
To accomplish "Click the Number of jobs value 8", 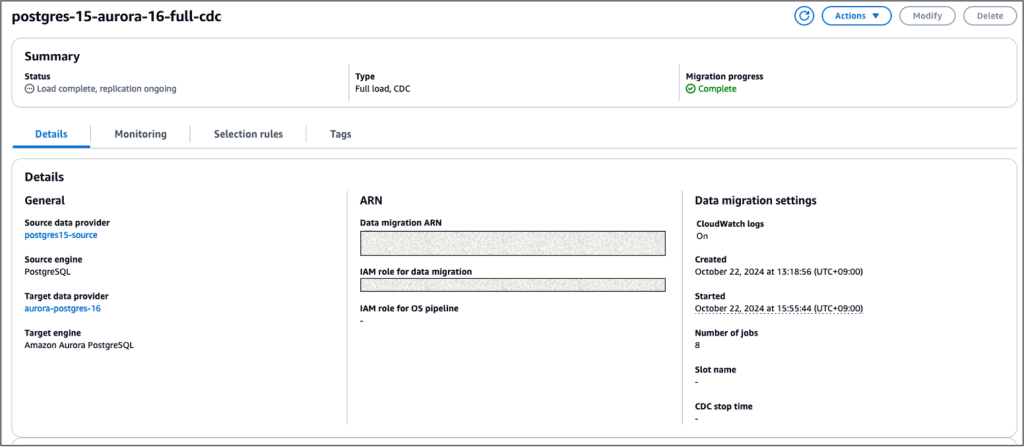I will (x=697, y=345).
